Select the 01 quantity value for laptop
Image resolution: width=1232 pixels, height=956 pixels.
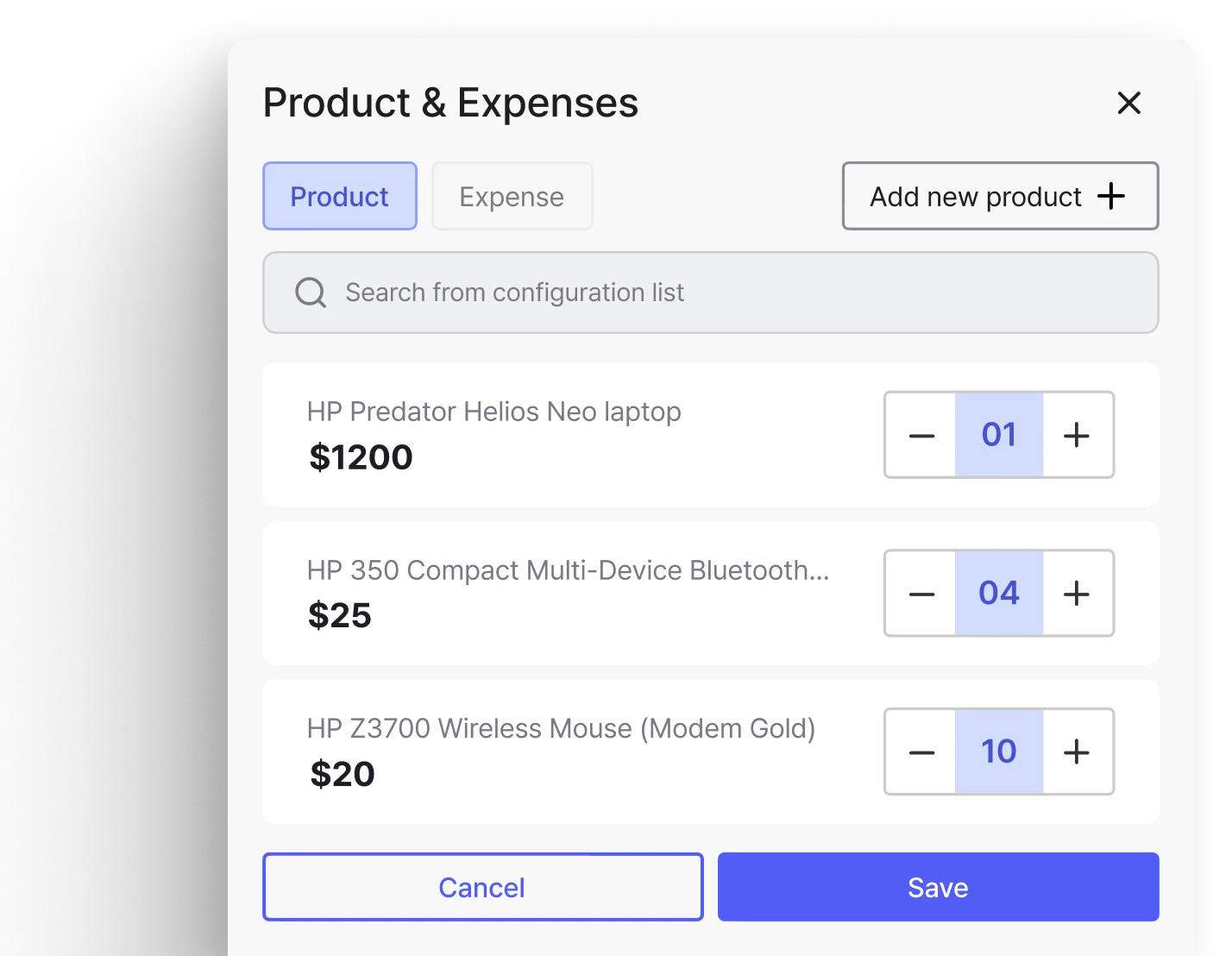coord(999,436)
